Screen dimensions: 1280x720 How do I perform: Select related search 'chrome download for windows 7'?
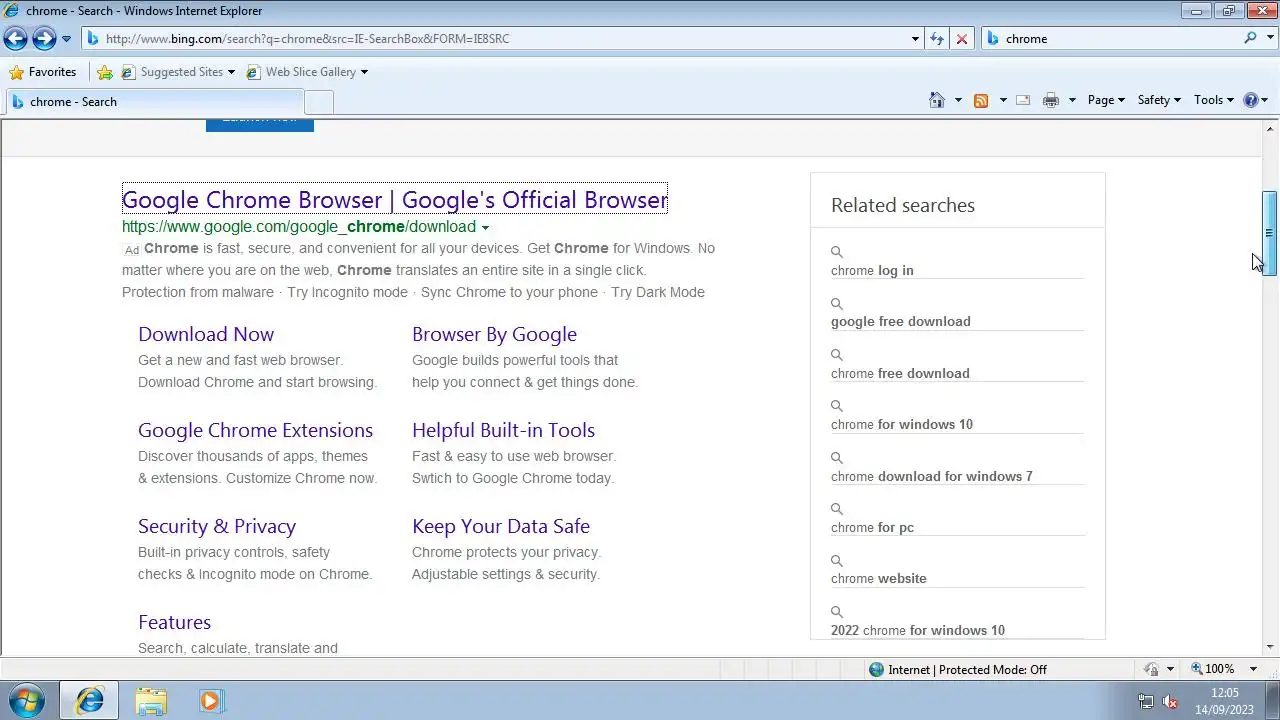tap(932, 477)
